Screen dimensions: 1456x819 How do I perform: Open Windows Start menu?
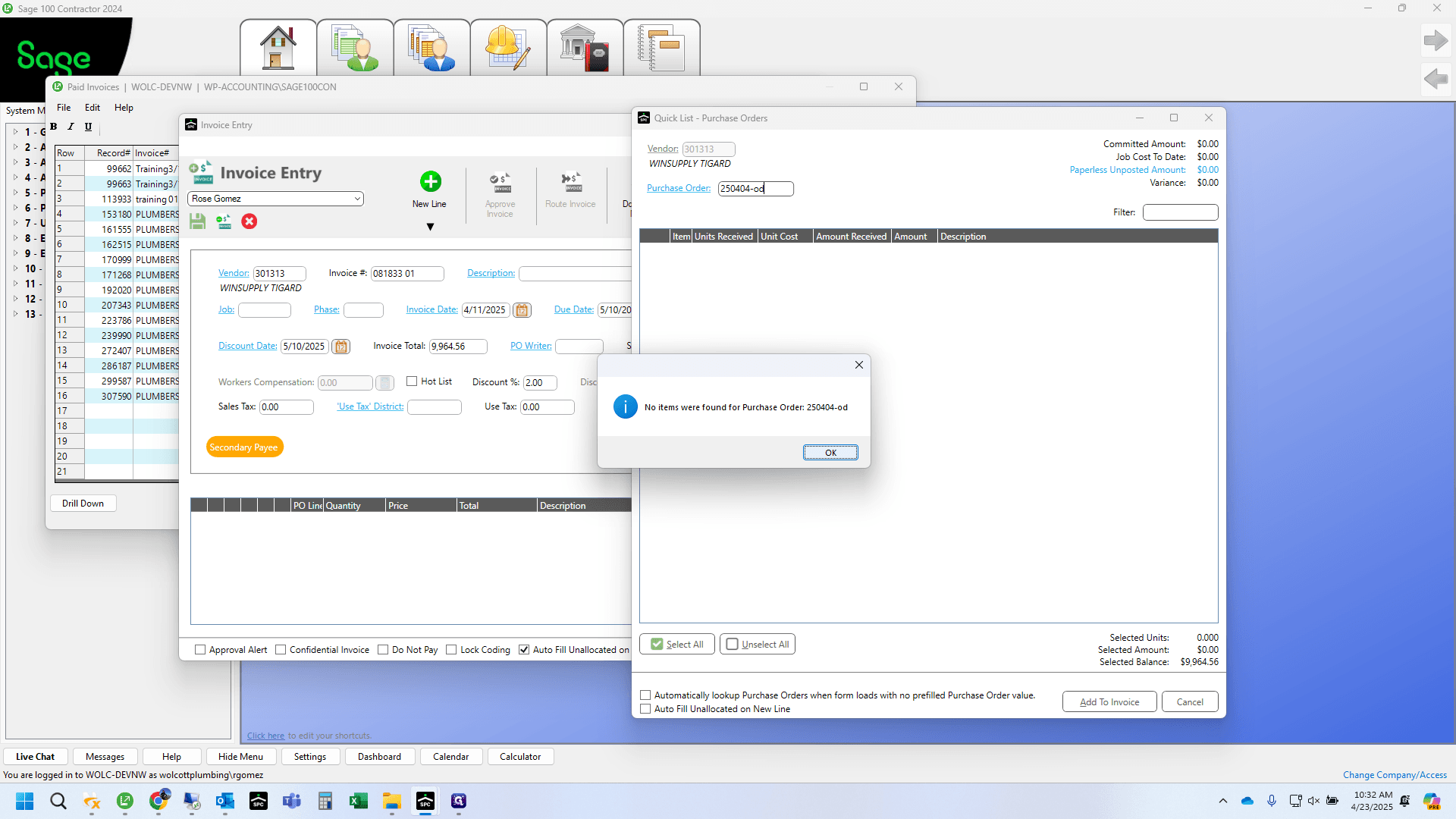24,801
